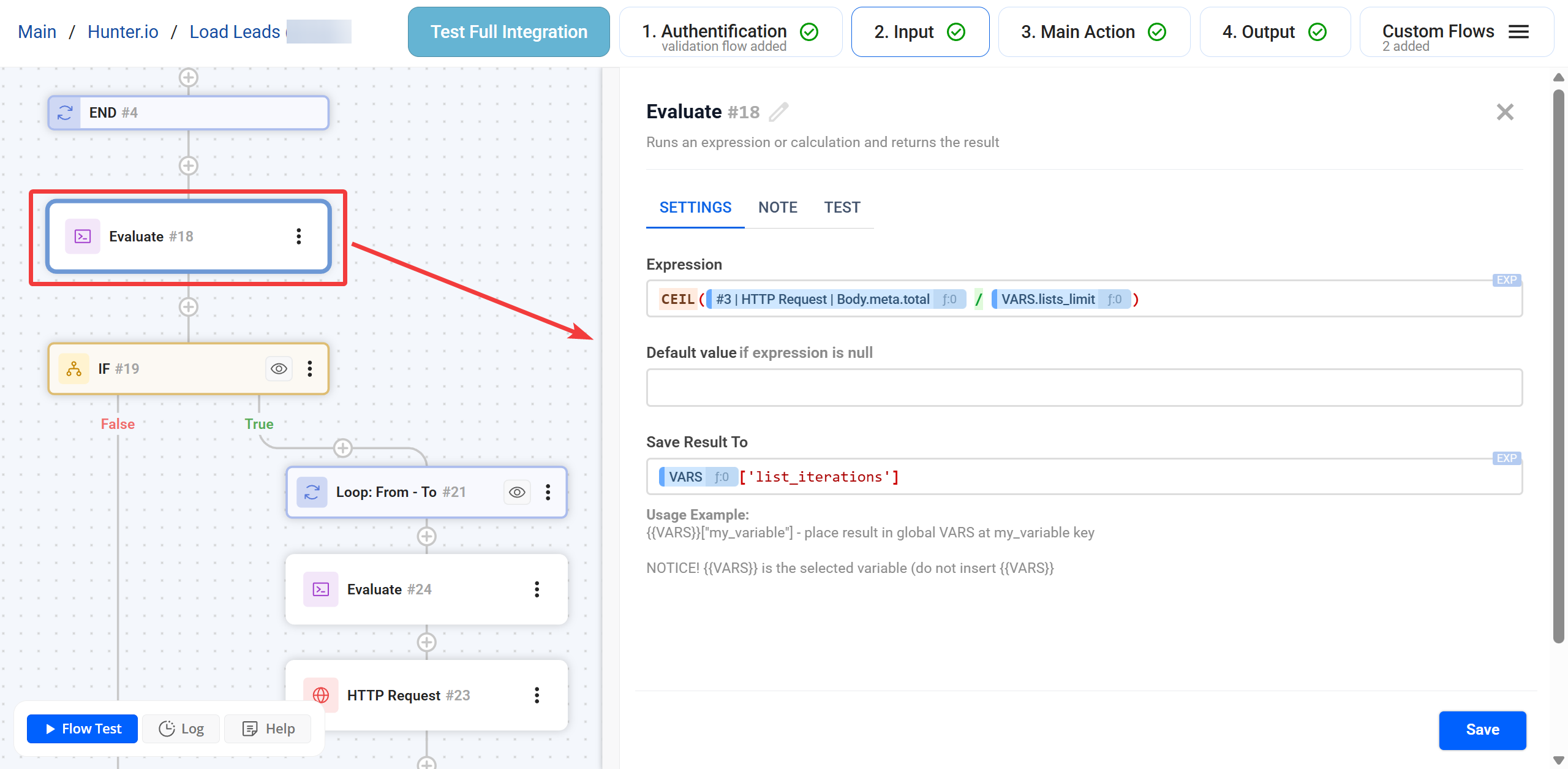Open options menu for HTTP Request #23
Screen dimensions: 1568x769
coord(537,695)
